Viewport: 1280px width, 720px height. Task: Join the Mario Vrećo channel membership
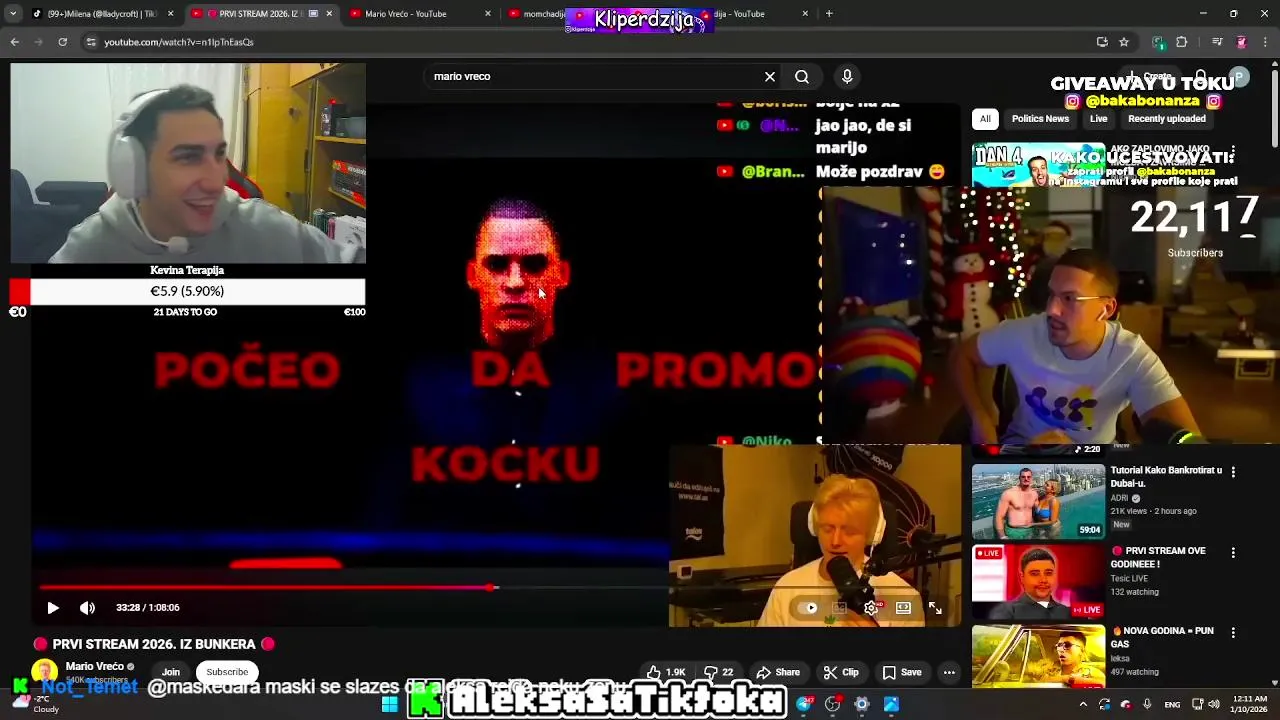(x=171, y=672)
